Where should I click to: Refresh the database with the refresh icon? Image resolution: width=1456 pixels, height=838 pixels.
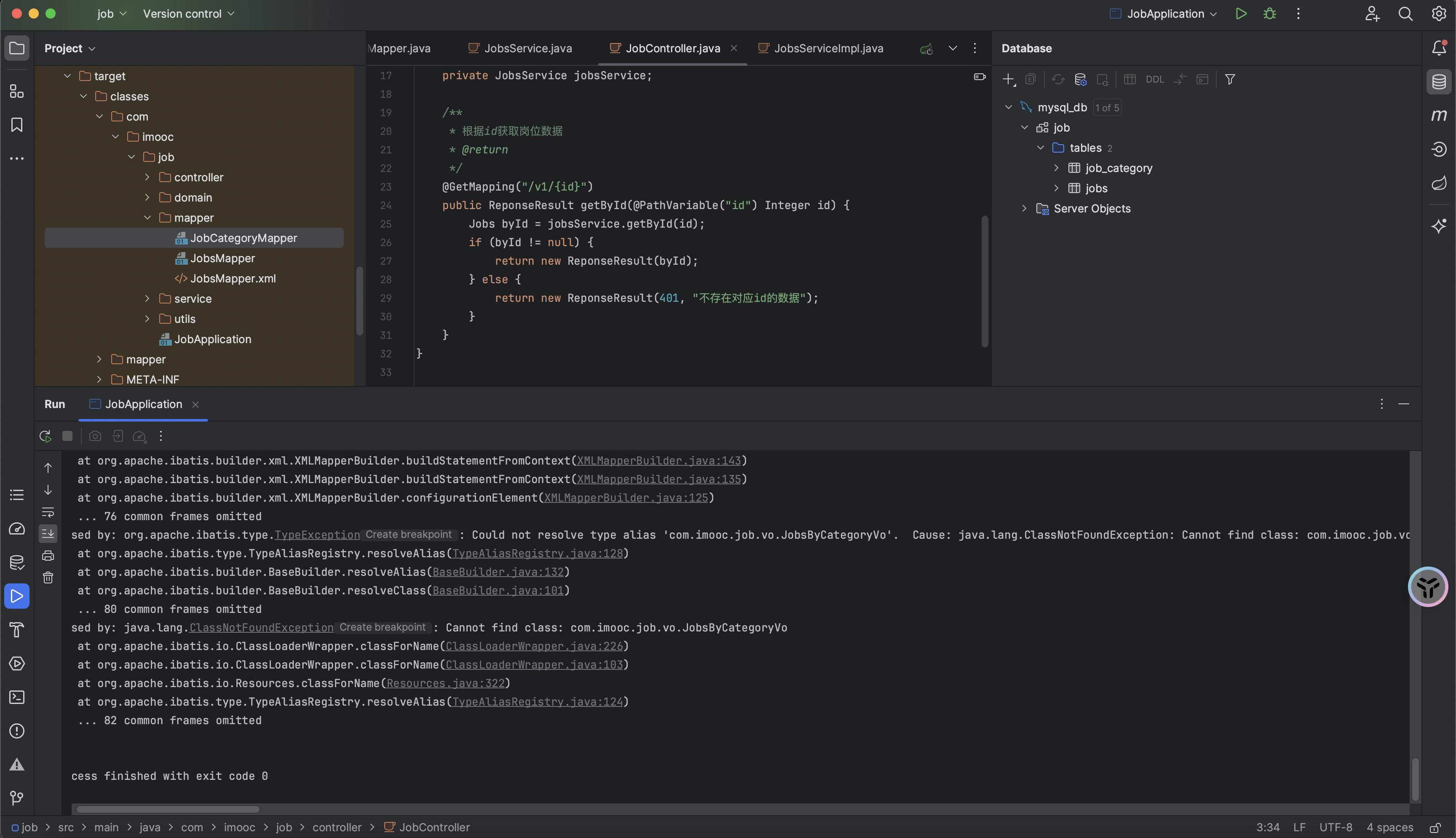coord(1058,79)
